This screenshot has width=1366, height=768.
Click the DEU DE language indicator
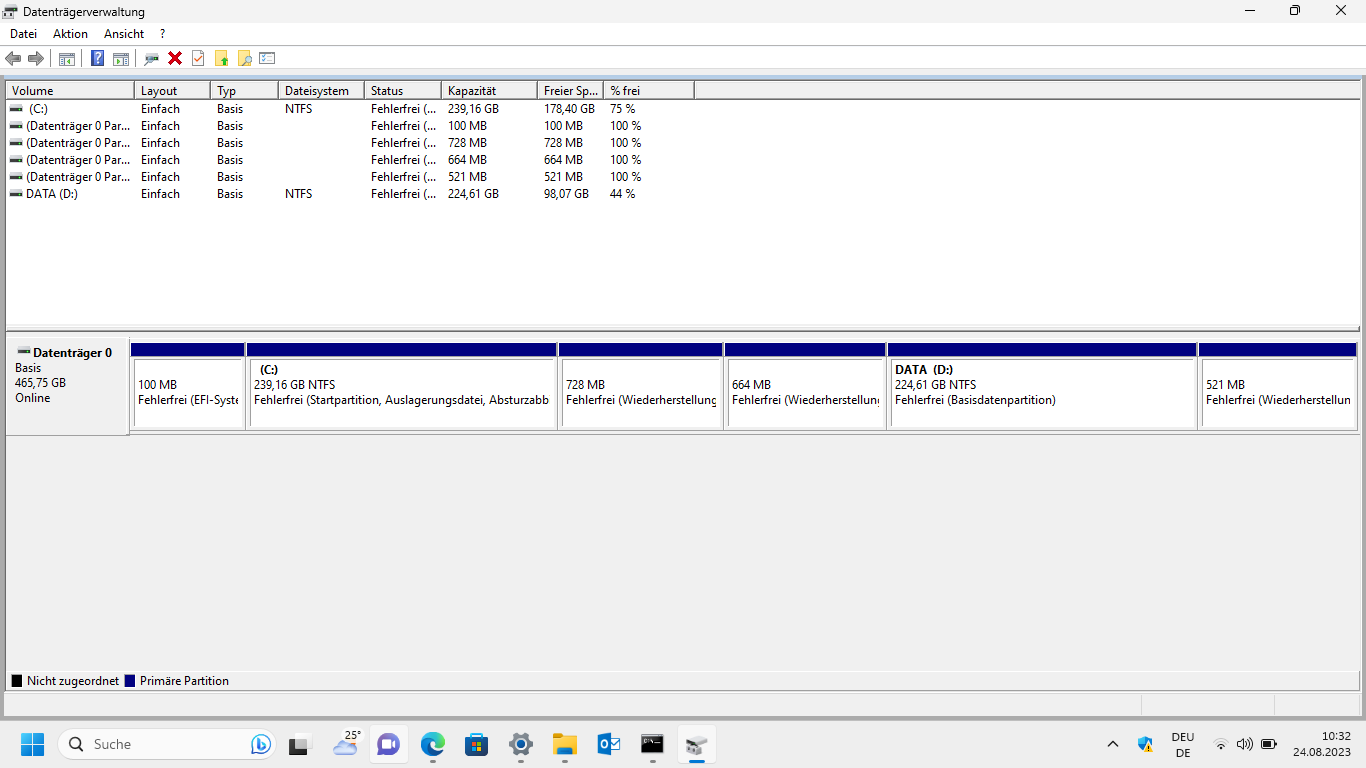pos(1183,744)
